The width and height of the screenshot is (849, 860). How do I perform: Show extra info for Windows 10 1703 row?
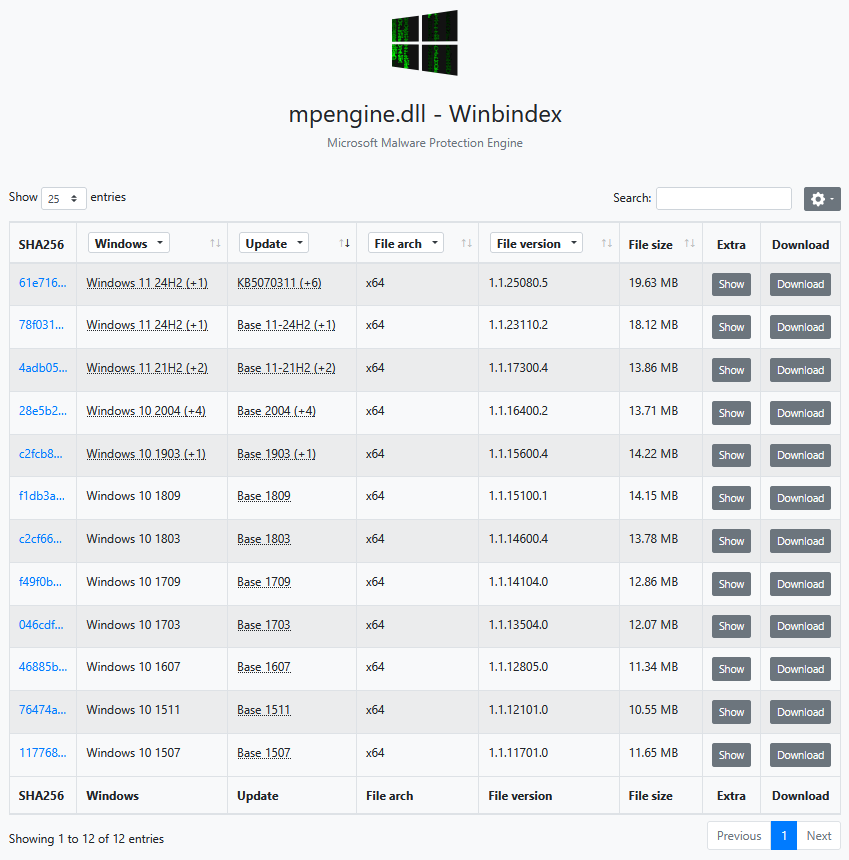click(x=731, y=626)
